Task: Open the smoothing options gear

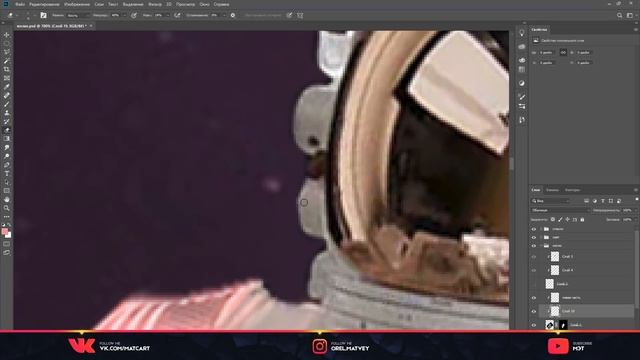Action: (233, 16)
